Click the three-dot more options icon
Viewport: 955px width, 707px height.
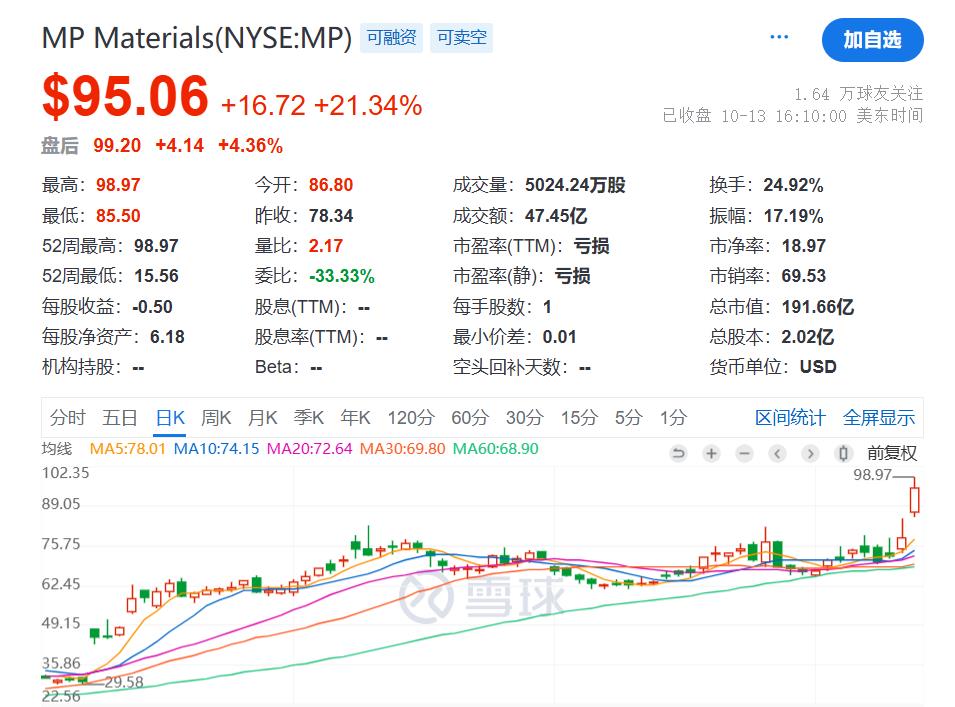779,37
